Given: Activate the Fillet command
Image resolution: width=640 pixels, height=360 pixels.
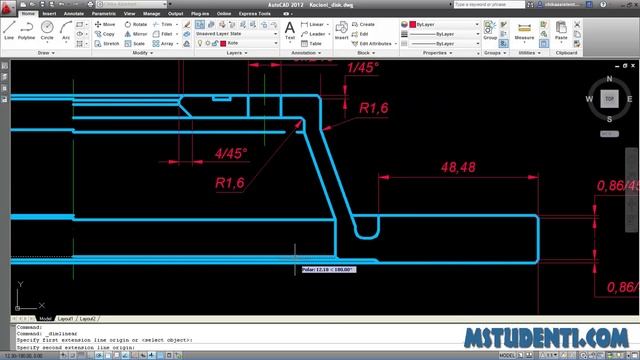Looking at the screenshot, I should pyautogui.click(x=163, y=34).
